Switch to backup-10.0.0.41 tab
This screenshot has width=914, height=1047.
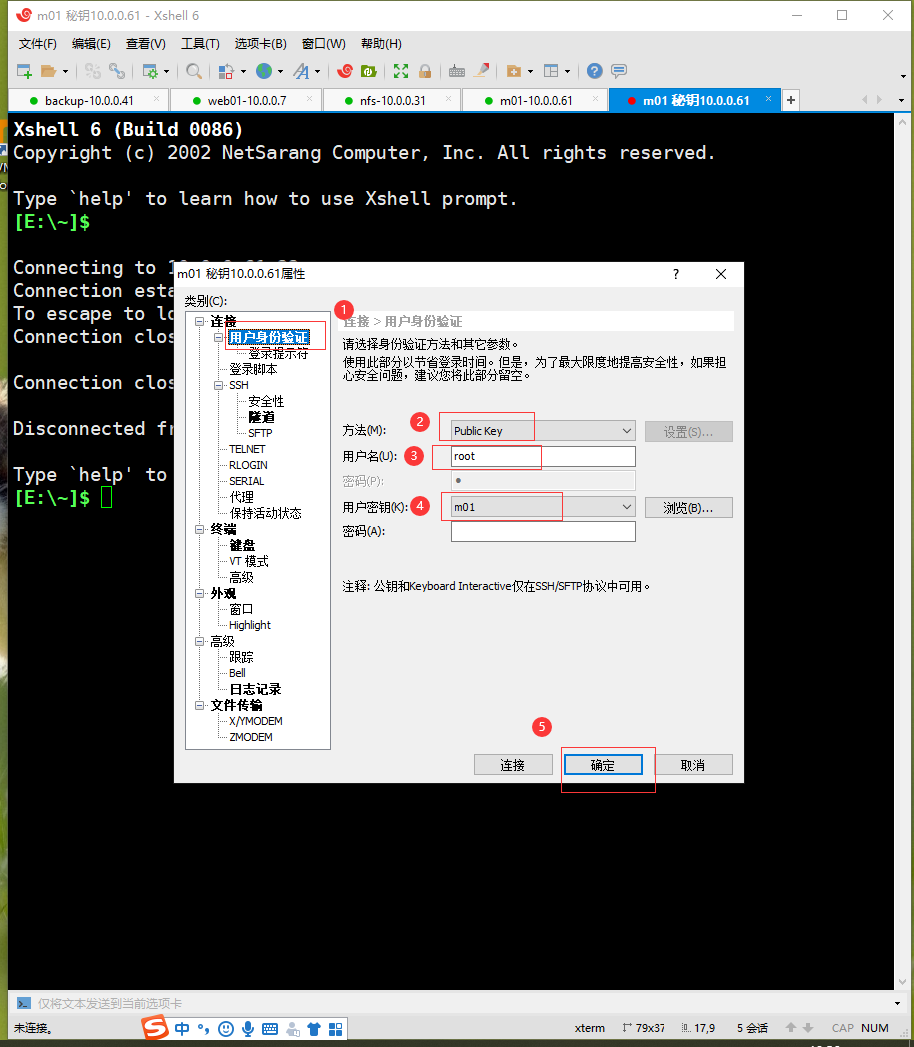click(89, 101)
